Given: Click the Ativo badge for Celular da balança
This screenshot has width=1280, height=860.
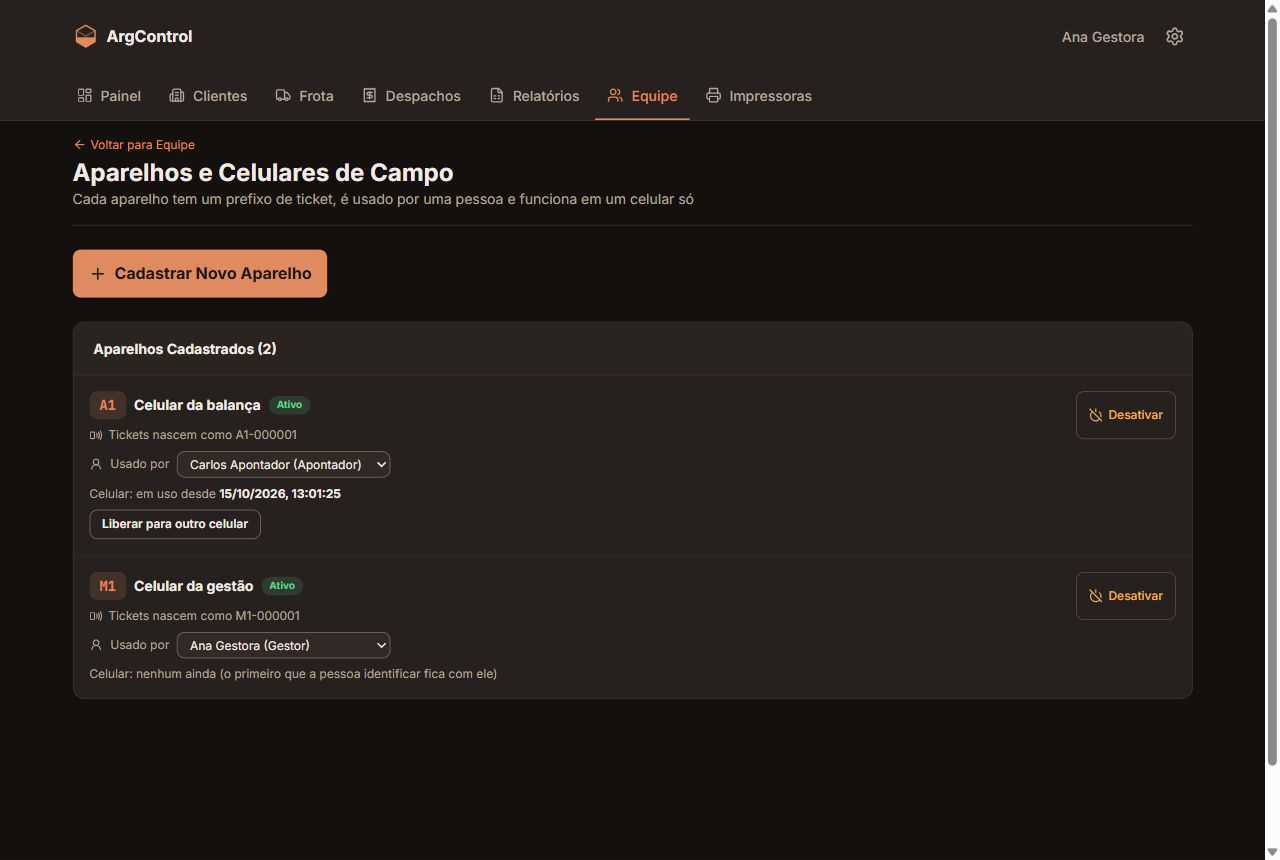Looking at the screenshot, I should tap(289, 405).
